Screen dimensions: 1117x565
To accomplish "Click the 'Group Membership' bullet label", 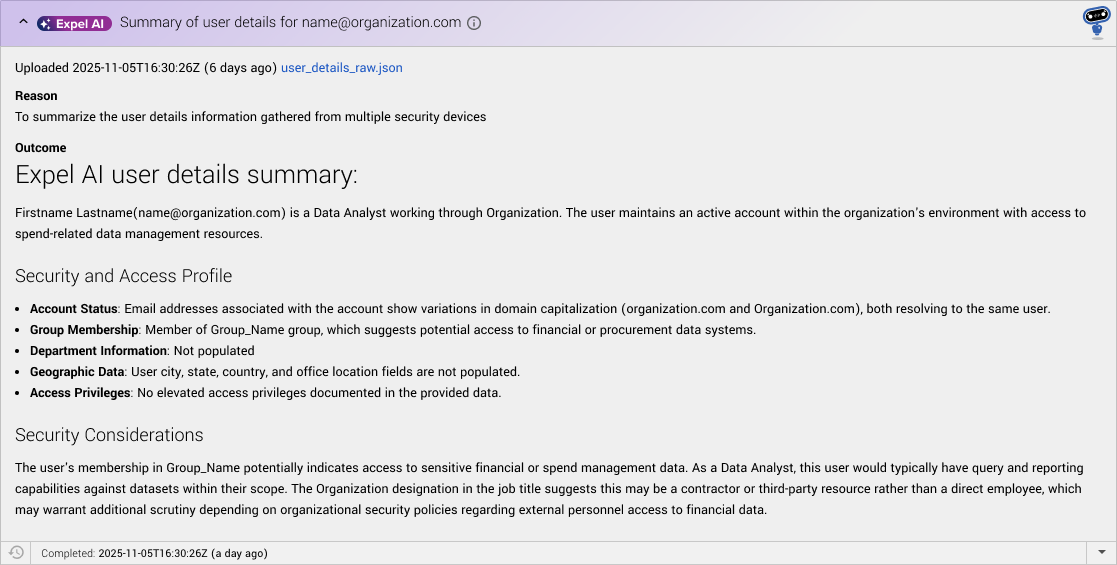I will click(x=84, y=330).
